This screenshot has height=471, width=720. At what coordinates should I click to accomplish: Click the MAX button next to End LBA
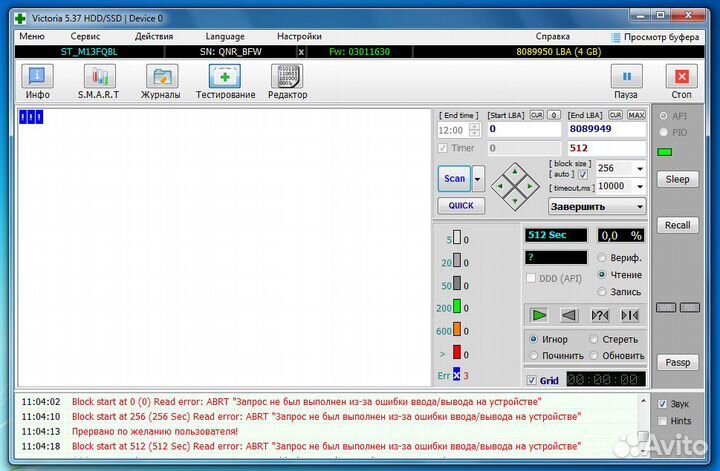click(x=636, y=115)
